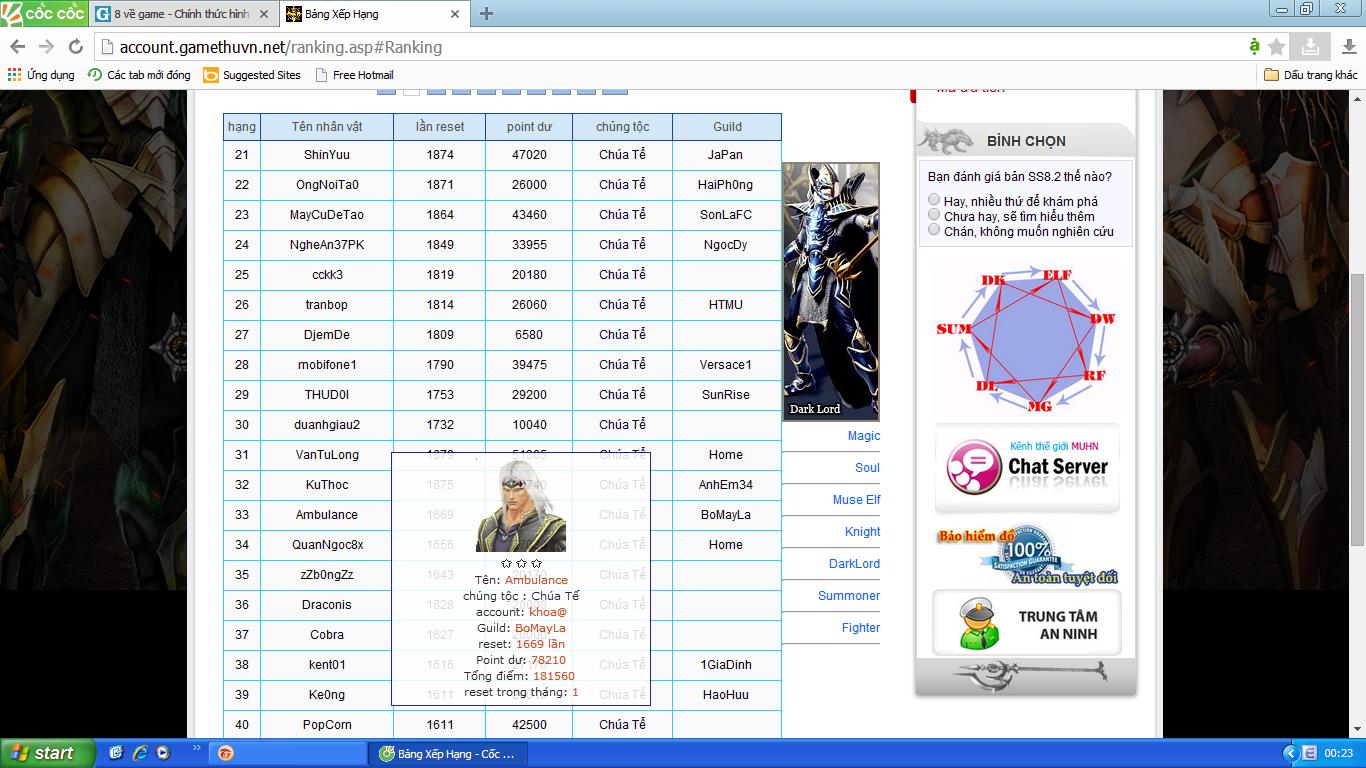Toggle the Vietnamese typing "à" icon

click(x=1254, y=47)
